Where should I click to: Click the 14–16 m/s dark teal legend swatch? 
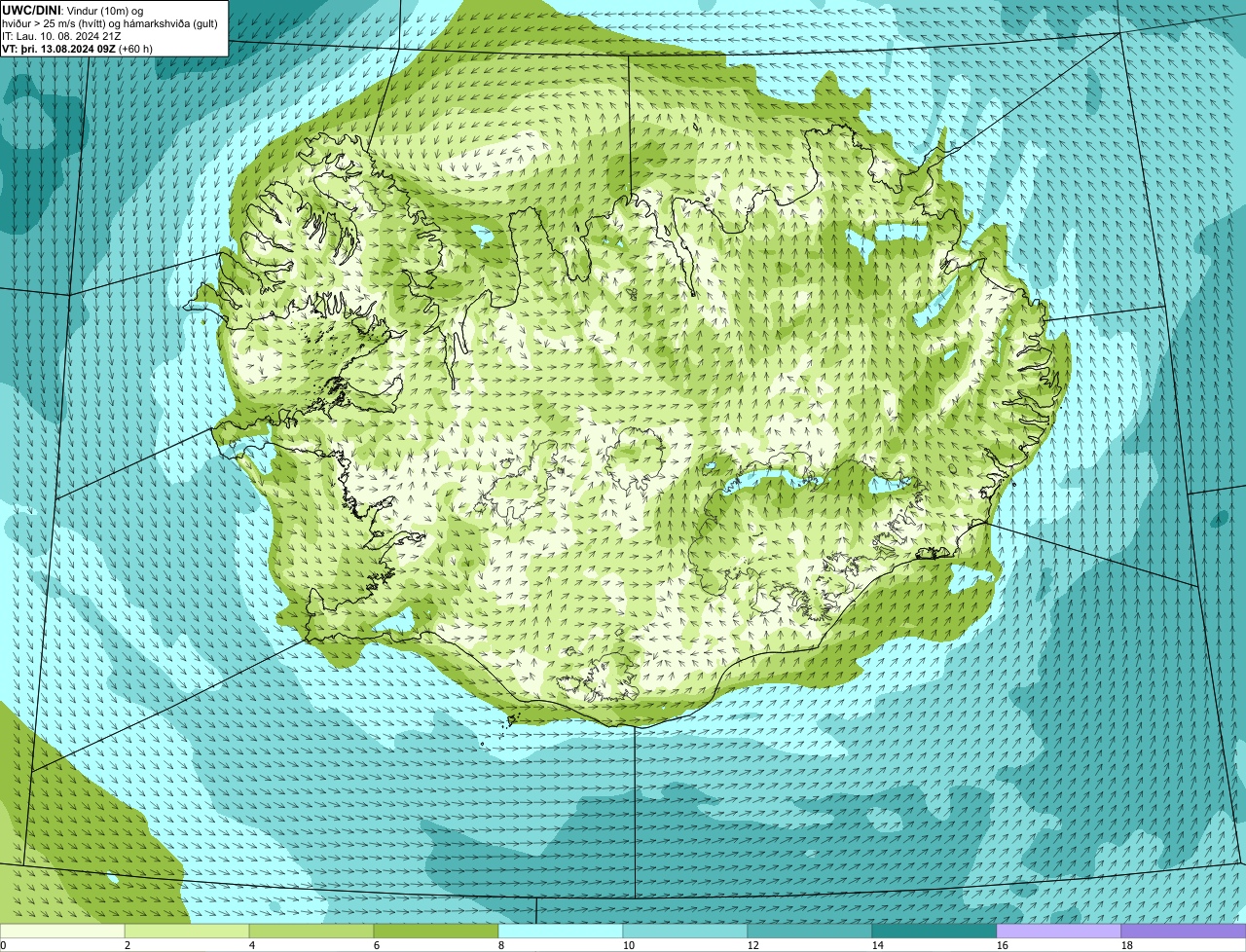[x=934, y=931]
